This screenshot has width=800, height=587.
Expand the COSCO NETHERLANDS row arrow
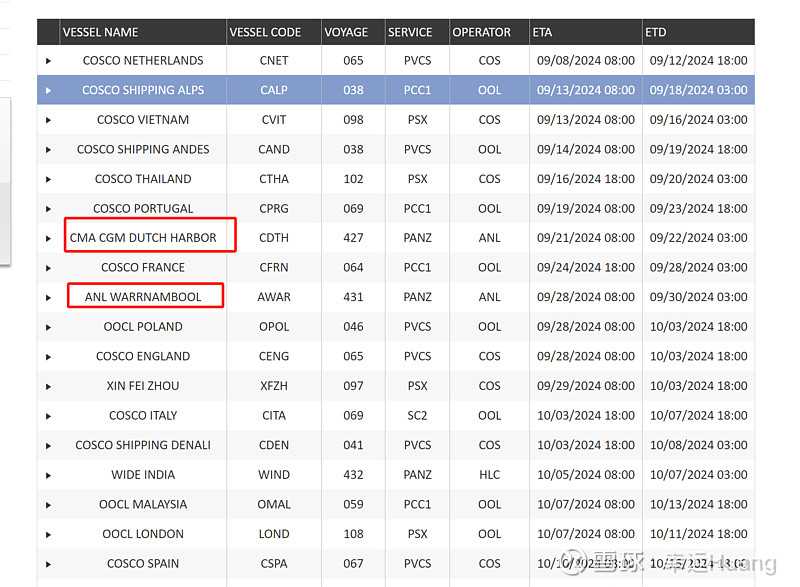click(x=48, y=61)
